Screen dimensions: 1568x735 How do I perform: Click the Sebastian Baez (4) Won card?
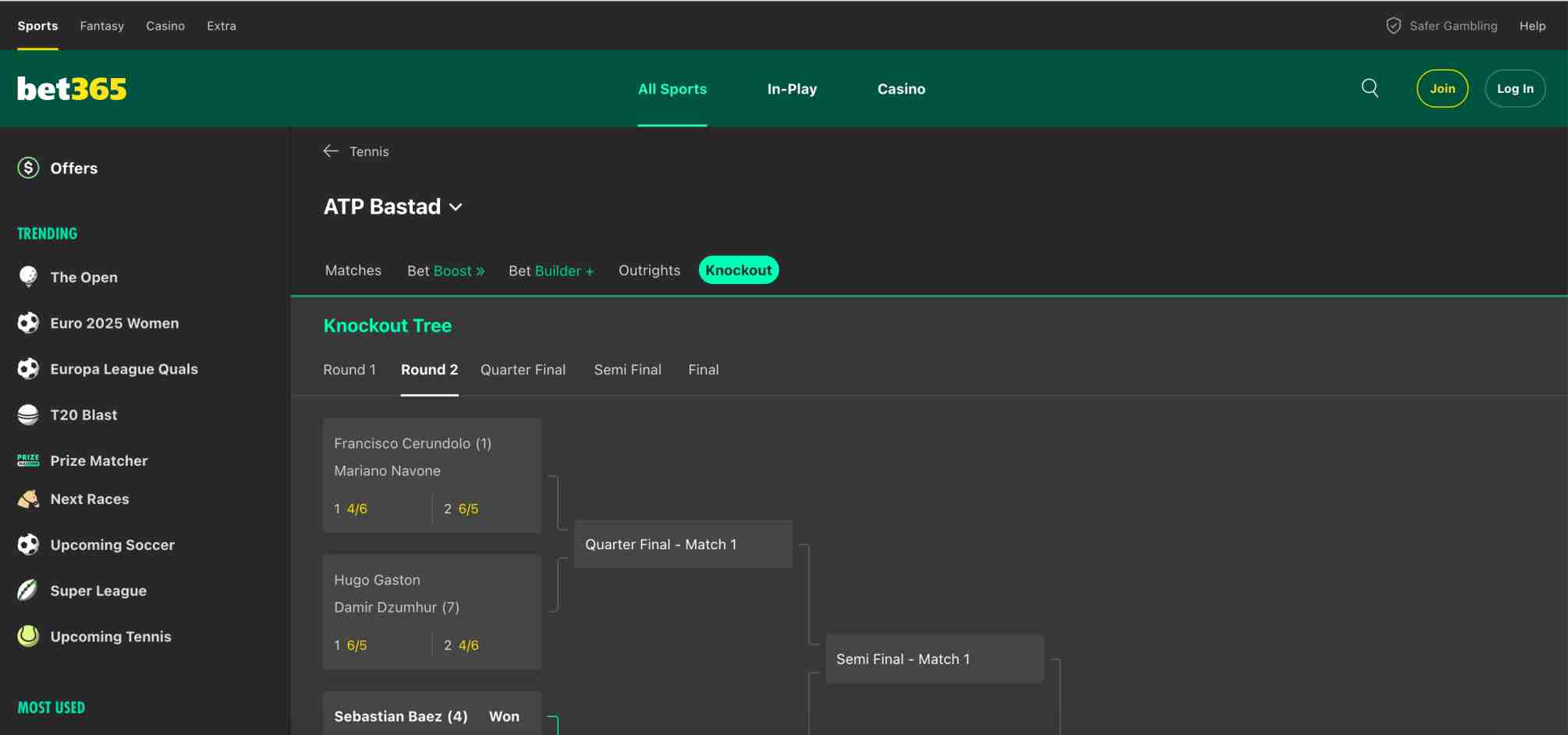(x=432, y=714)
